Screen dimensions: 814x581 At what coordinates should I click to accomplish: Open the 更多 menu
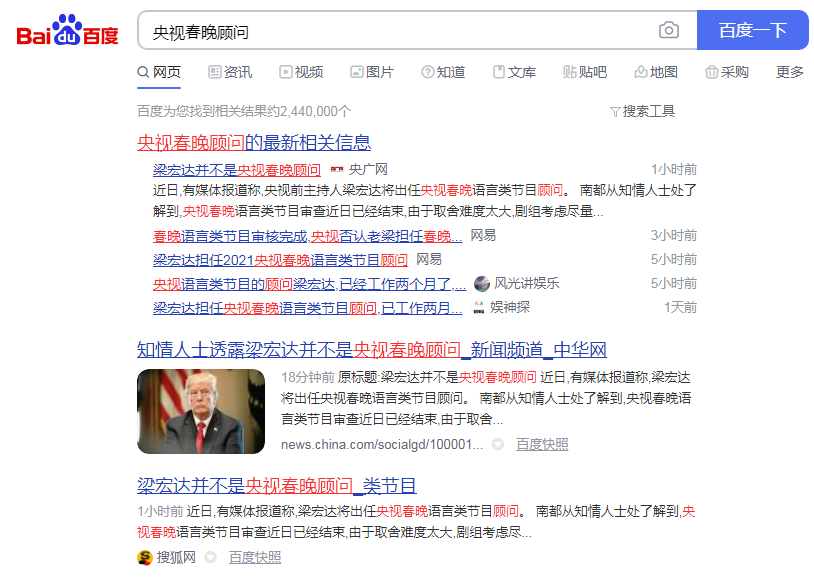tap(790, 72)
